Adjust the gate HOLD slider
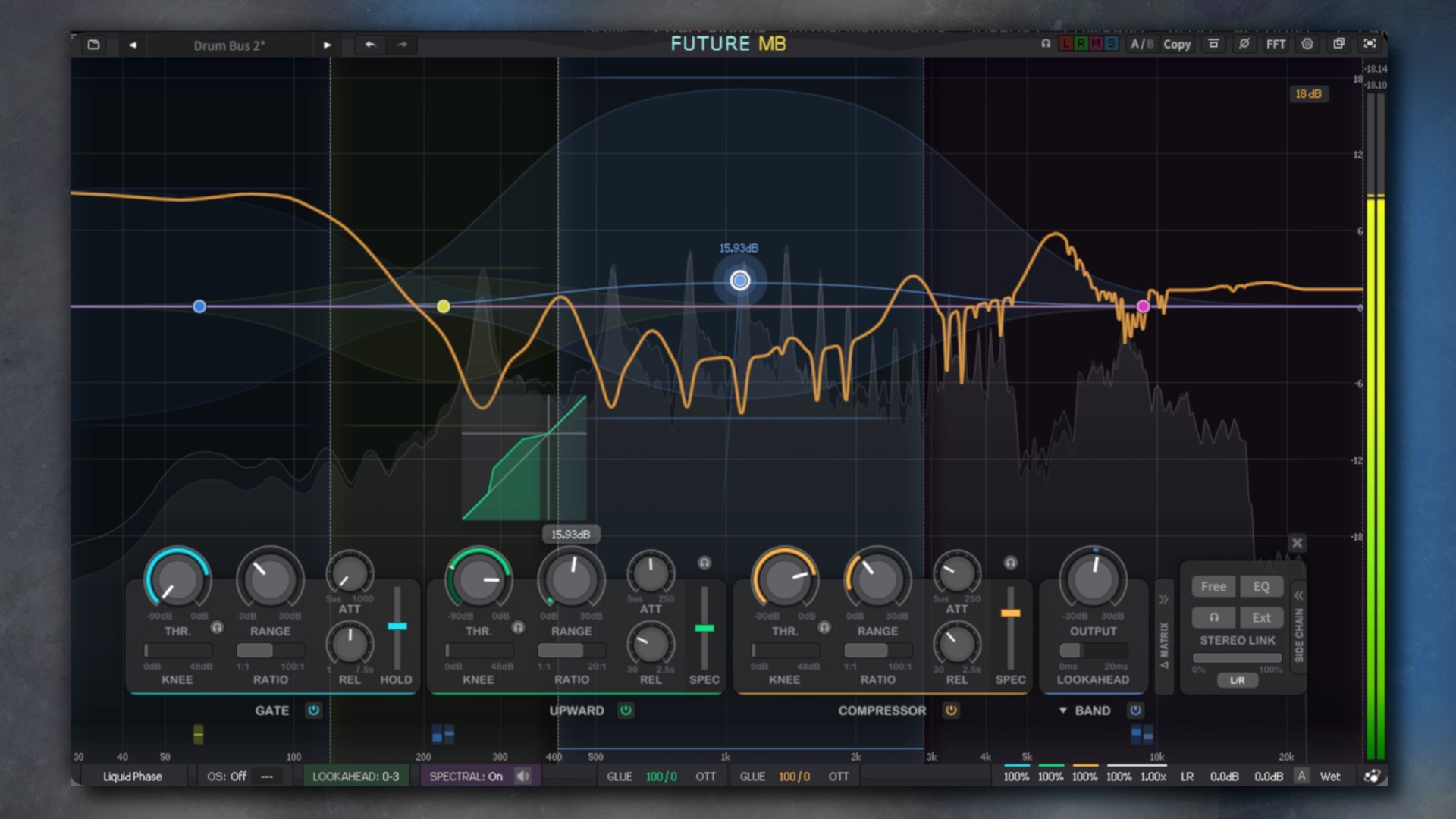This screenshot has height=819, width=1456. tap(397, 626)
